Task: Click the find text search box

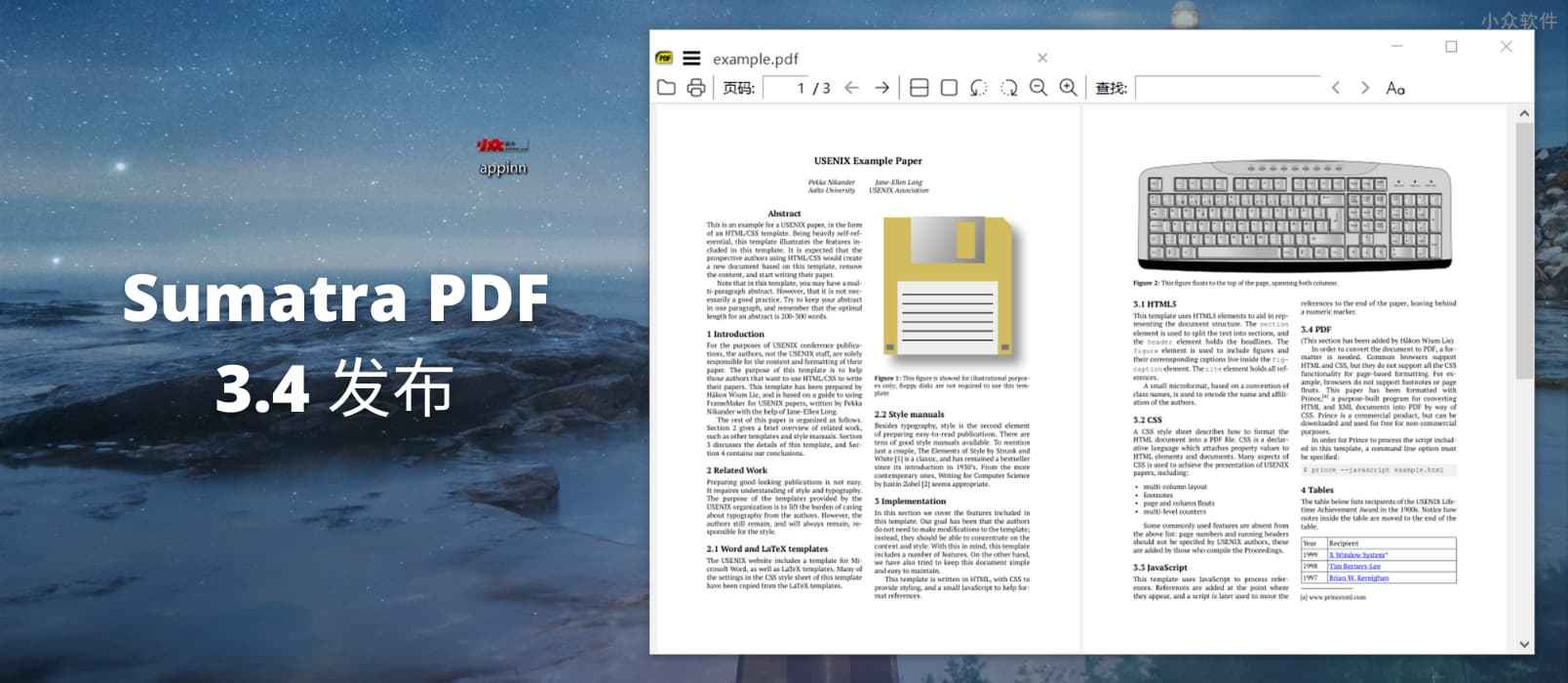Action: pos(1227,88)
